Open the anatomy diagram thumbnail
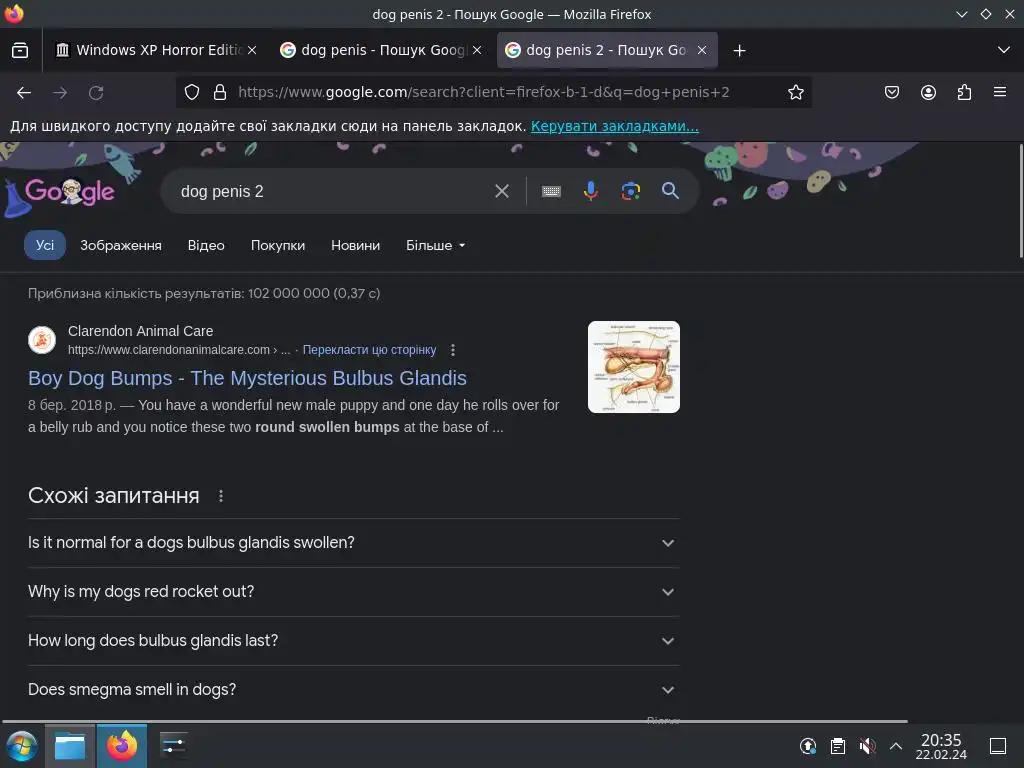 [x=633, y=367]
